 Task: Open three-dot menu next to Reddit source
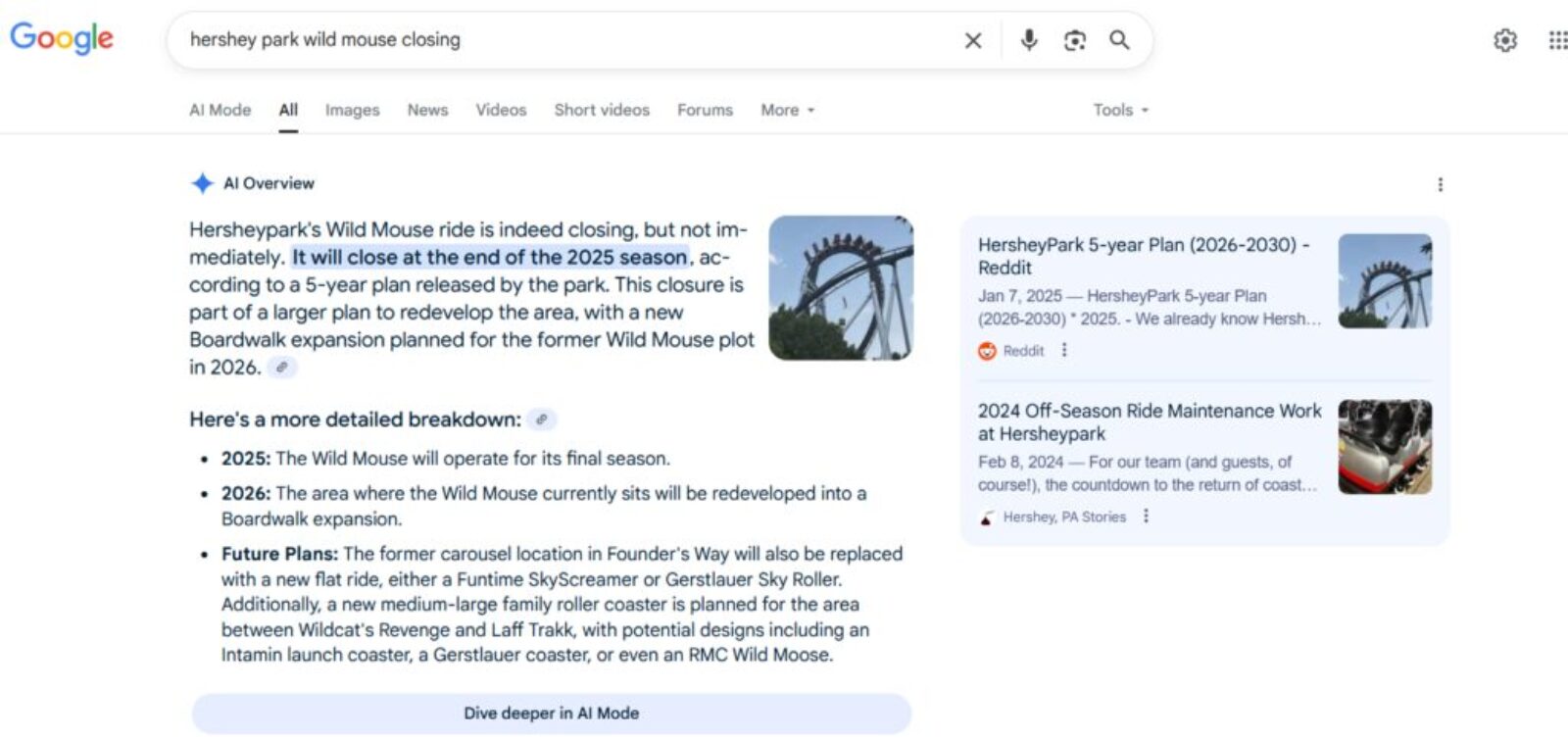(x=1064, y=350)
